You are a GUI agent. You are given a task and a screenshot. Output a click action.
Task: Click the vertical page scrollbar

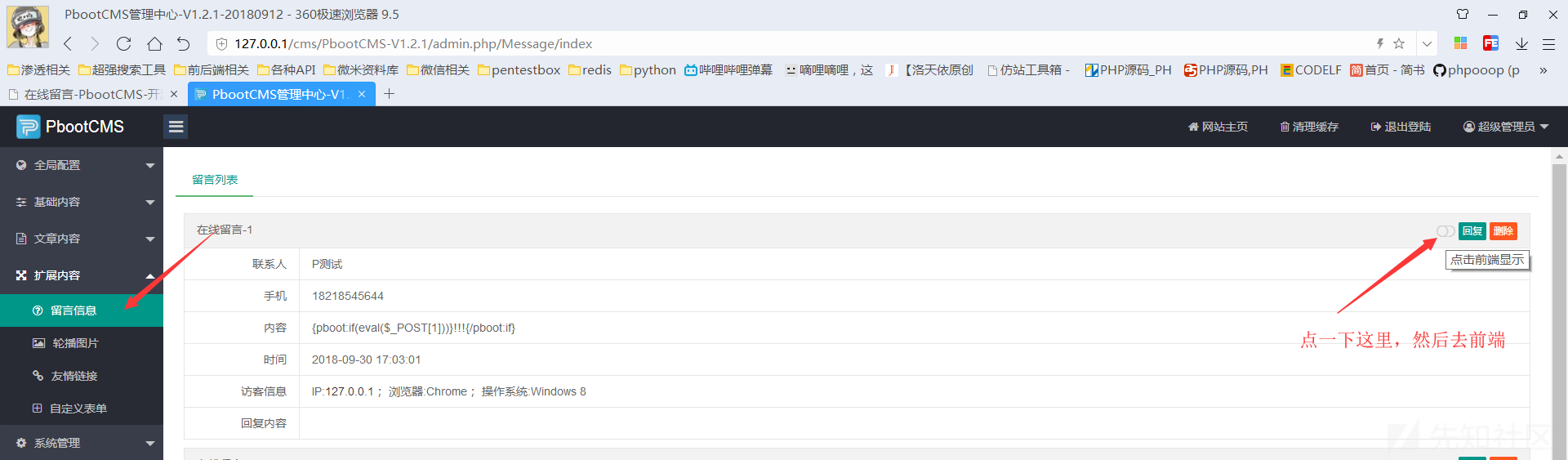click(1559, 310)
